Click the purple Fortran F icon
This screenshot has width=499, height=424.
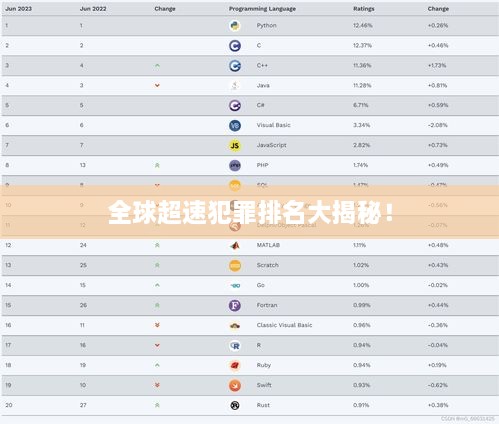click(x=235, y=305)
